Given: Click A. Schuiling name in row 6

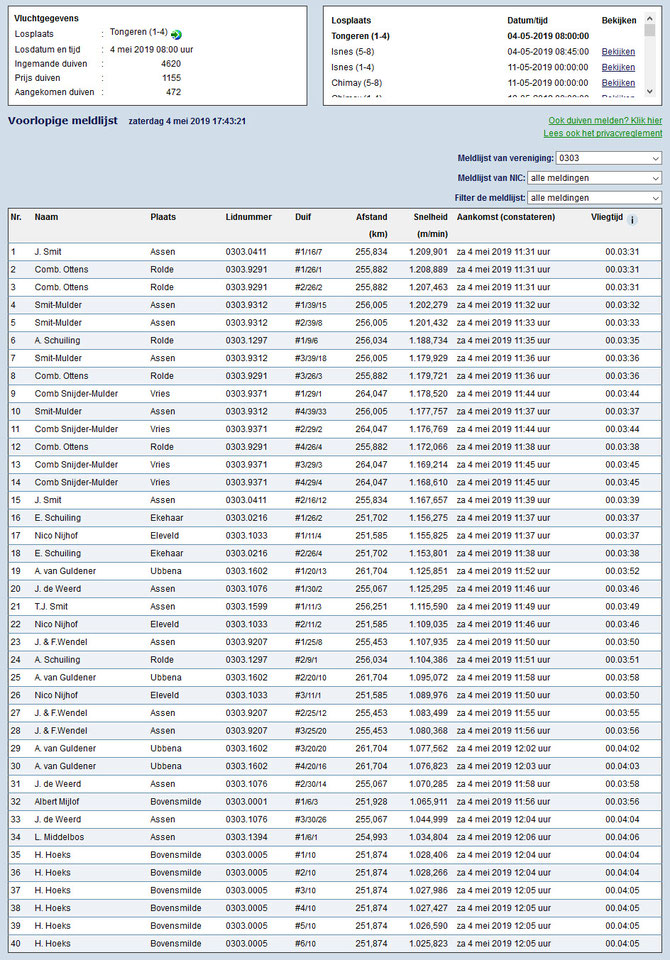Looking at the screenshot, I should pos(57,340).
